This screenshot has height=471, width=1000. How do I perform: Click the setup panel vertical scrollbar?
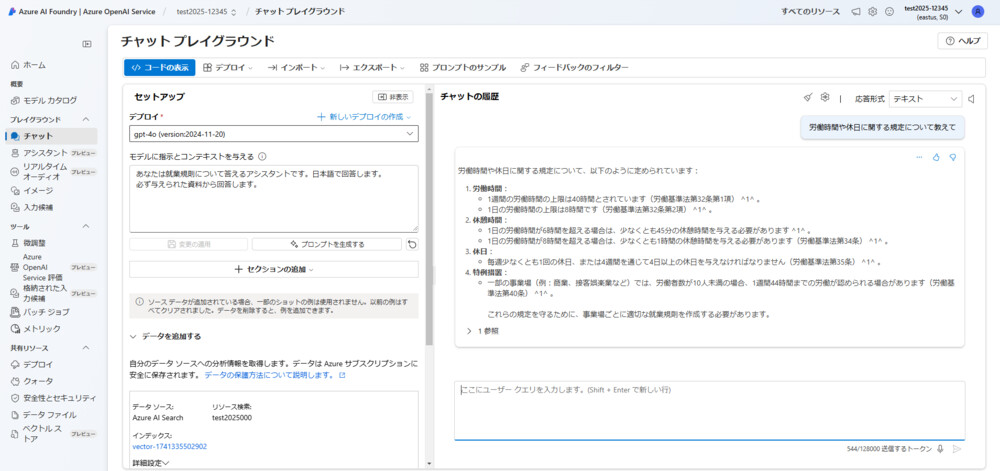pyautogui.click(x=429, y=220)
